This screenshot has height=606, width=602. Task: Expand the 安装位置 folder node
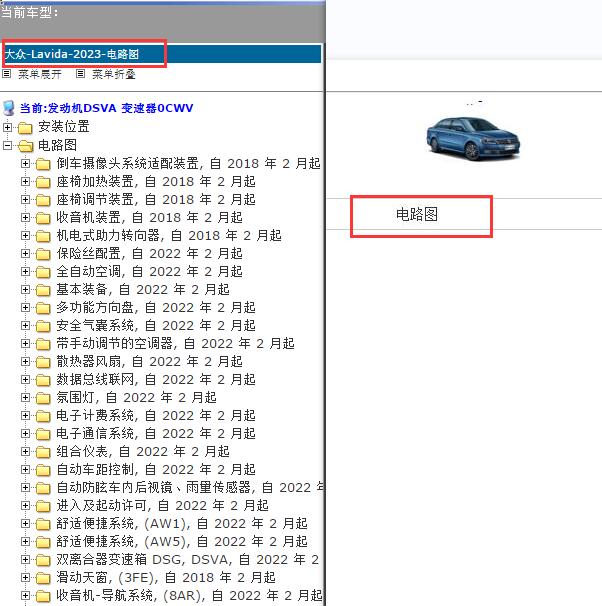[7, 127]
